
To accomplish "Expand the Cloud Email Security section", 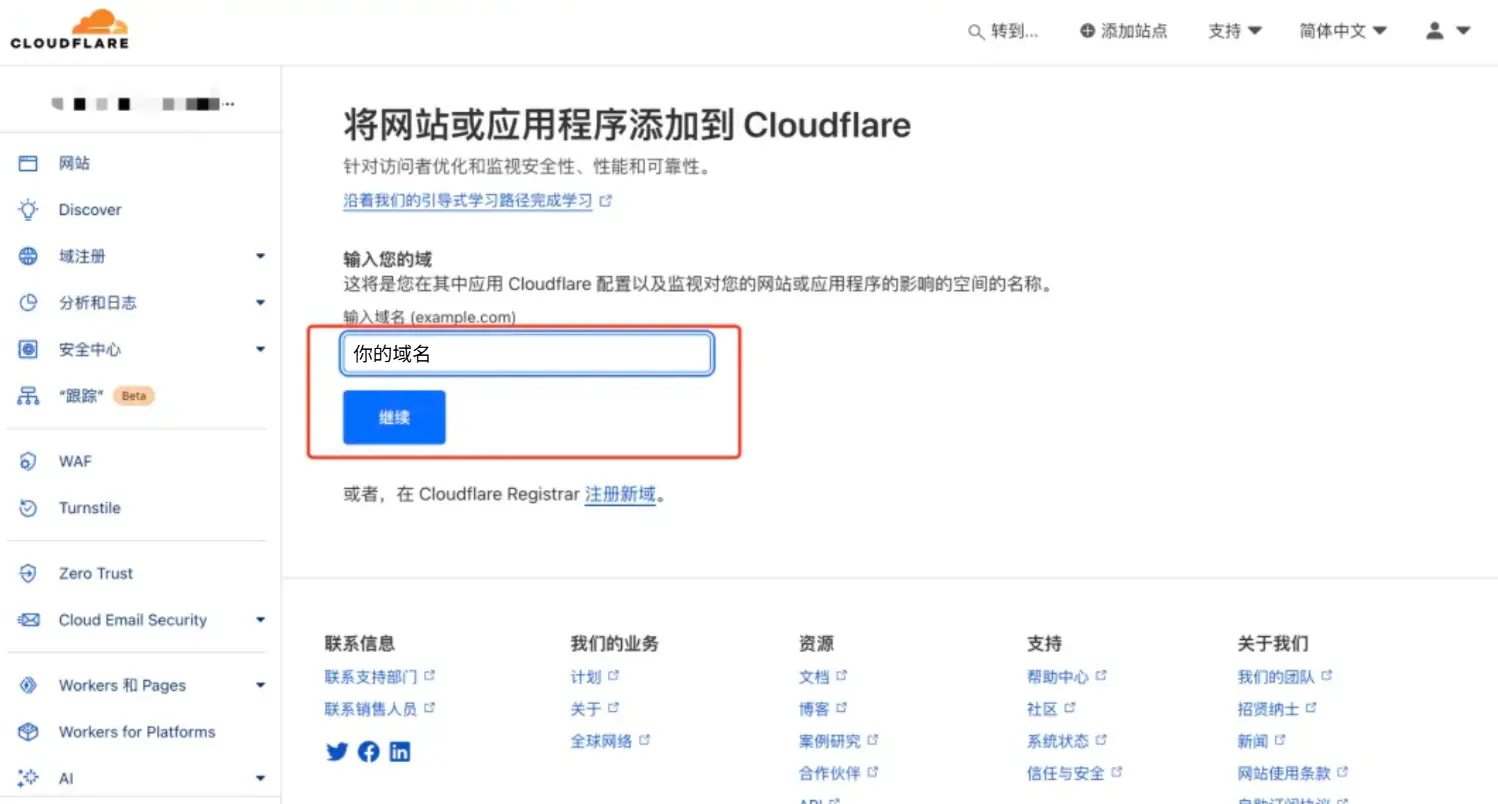I will tap(260, 620).
